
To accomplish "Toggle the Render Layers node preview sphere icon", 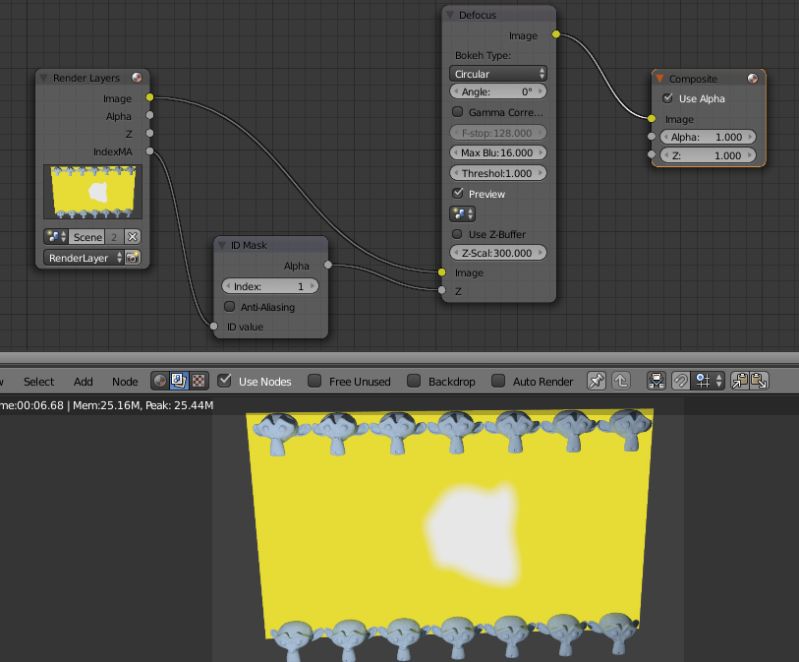I will point(137,77).
